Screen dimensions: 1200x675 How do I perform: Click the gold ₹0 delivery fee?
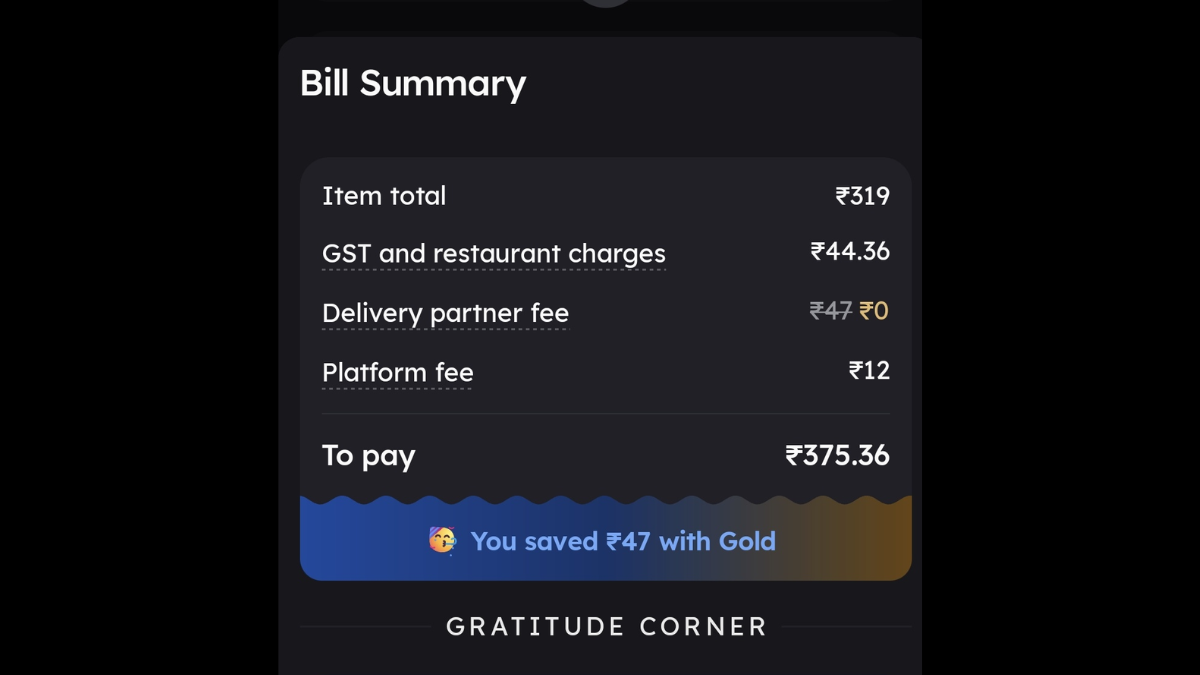coord(874,311)
